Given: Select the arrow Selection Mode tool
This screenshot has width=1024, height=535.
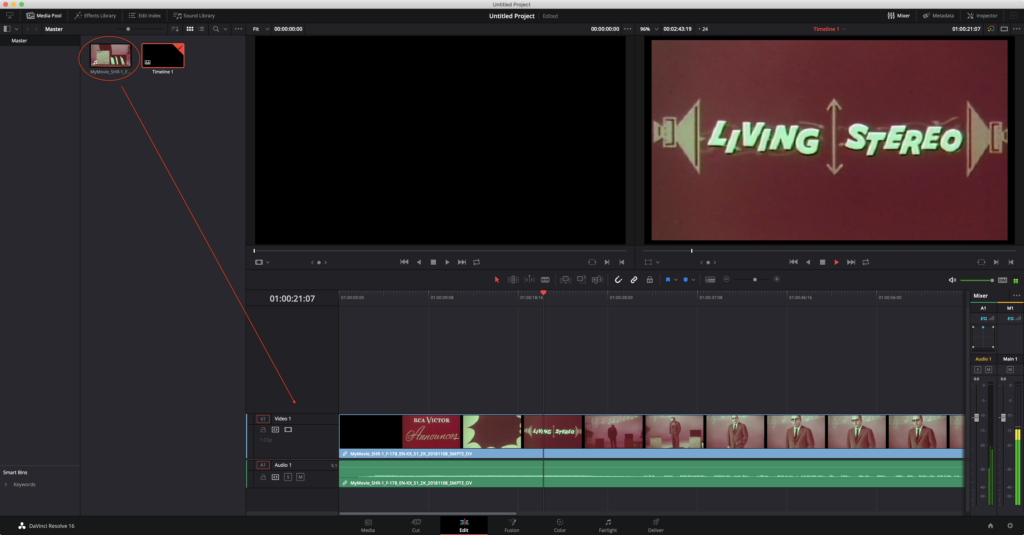Looking at the screenshot, I should (x=496, y=280).
